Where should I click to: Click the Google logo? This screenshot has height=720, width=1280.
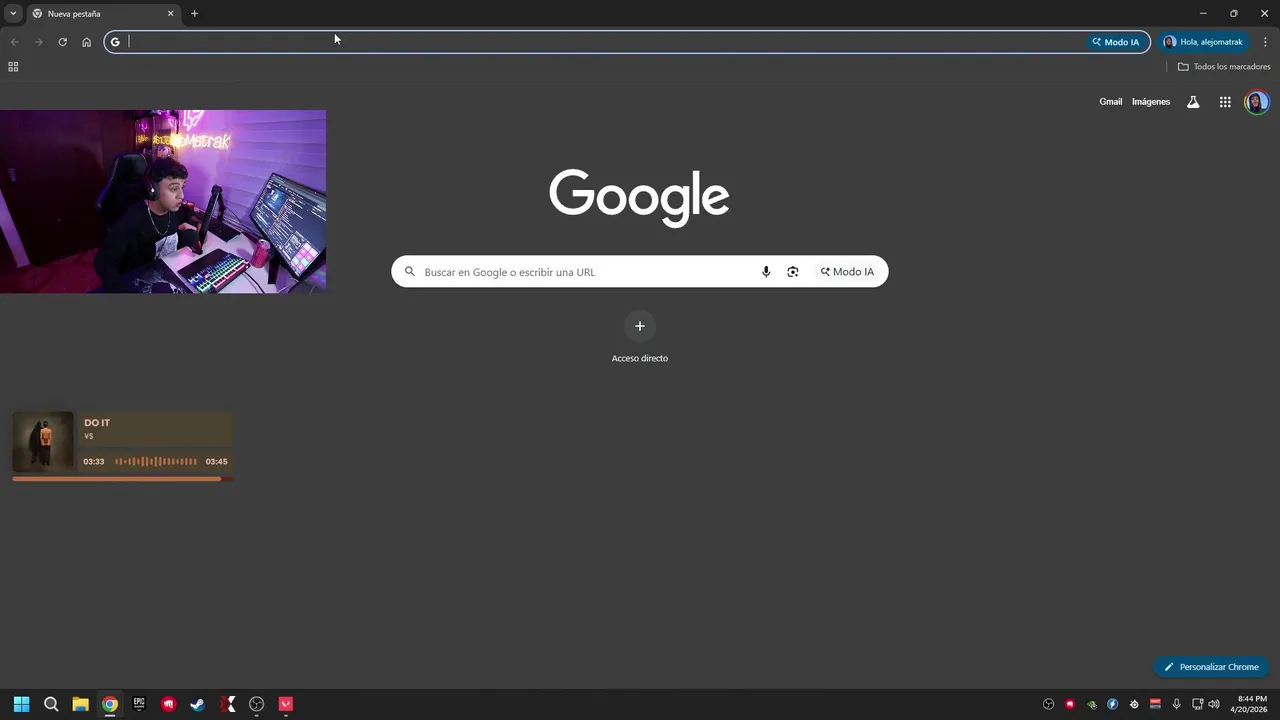click(639, 197)
